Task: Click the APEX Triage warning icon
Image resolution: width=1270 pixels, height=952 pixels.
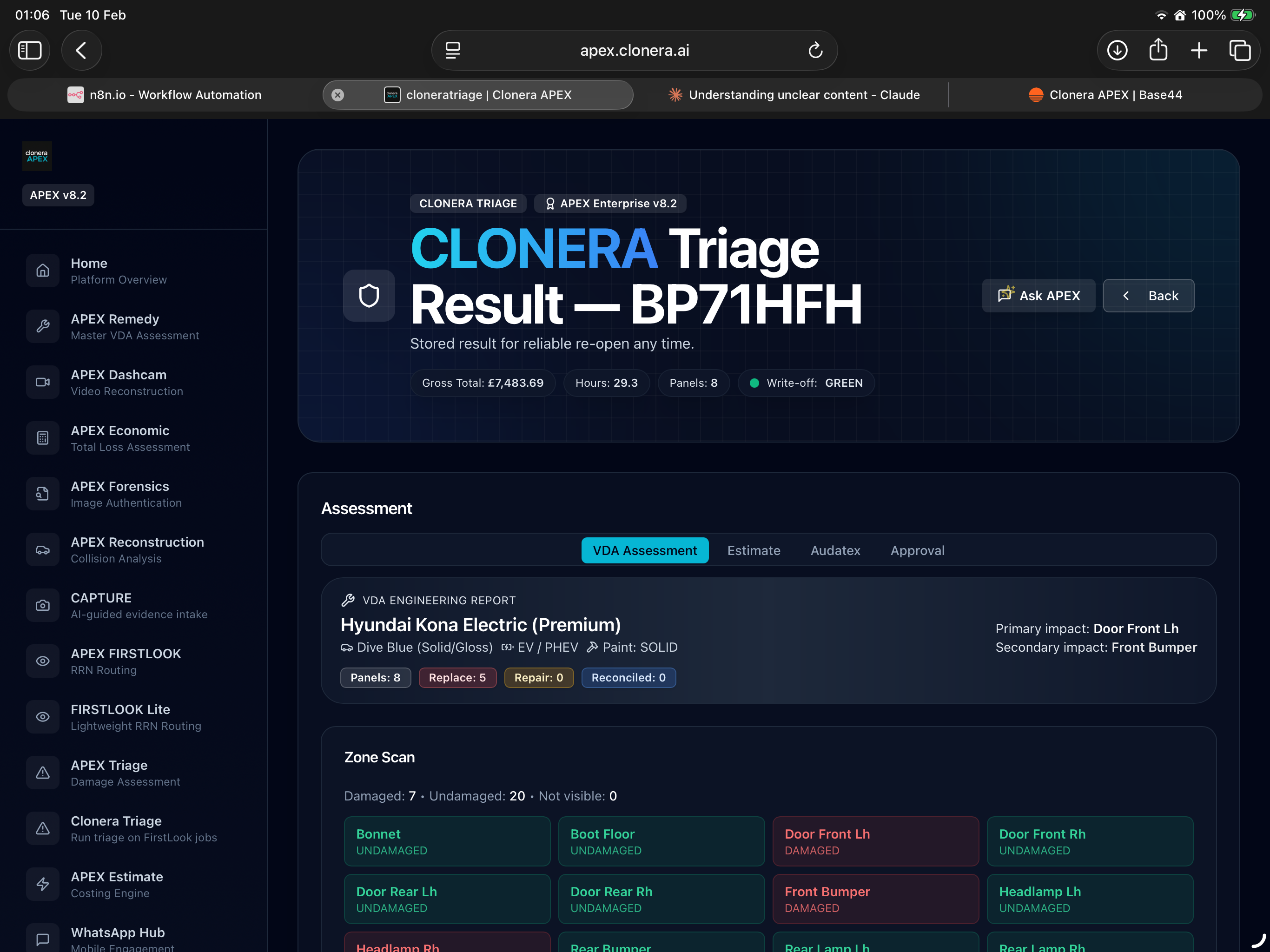Action: tap(42, 772)
